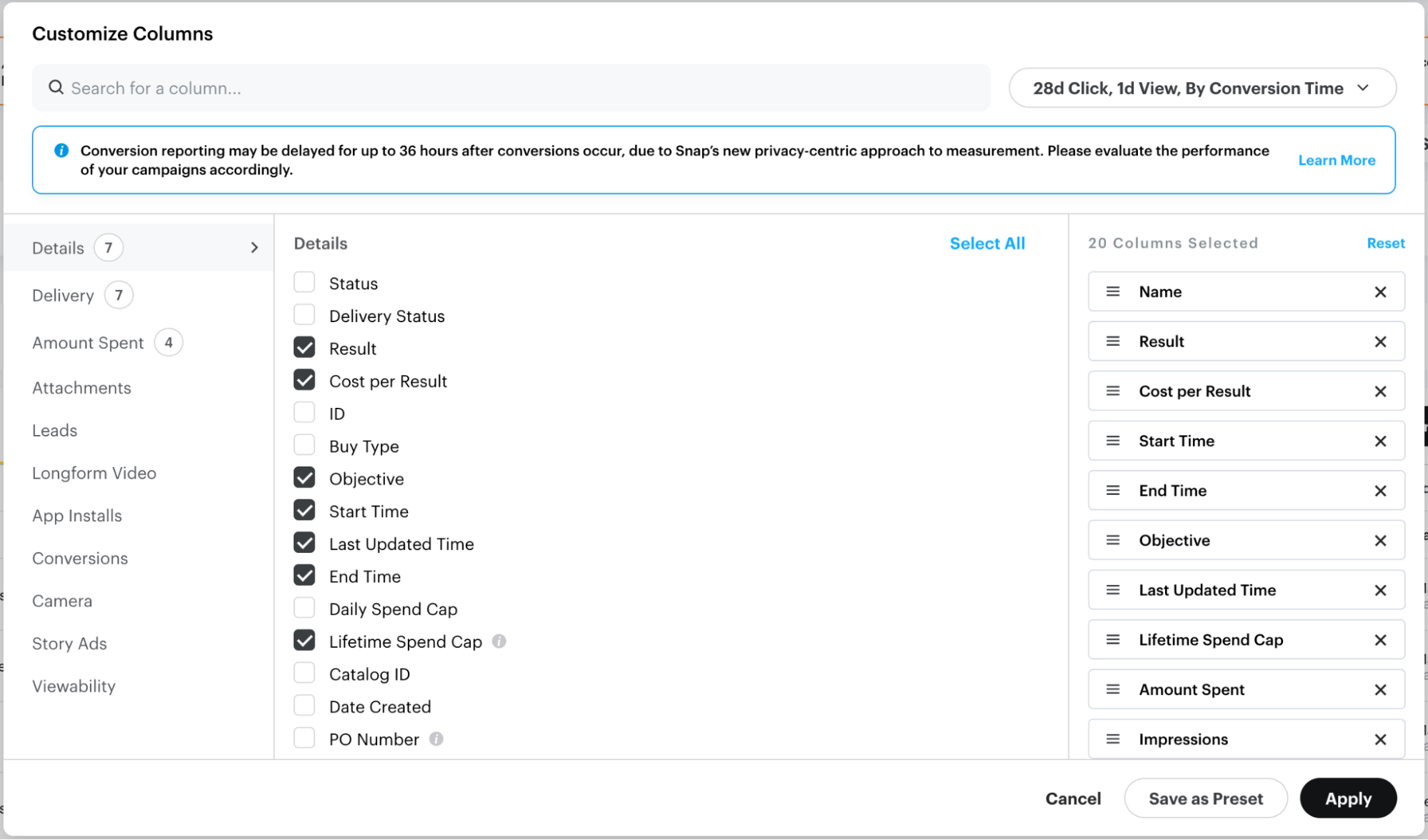The image size is (1428, 840).
Task: Click the drag handle beside Amount Spent
Action: [x=1112, y=689]
